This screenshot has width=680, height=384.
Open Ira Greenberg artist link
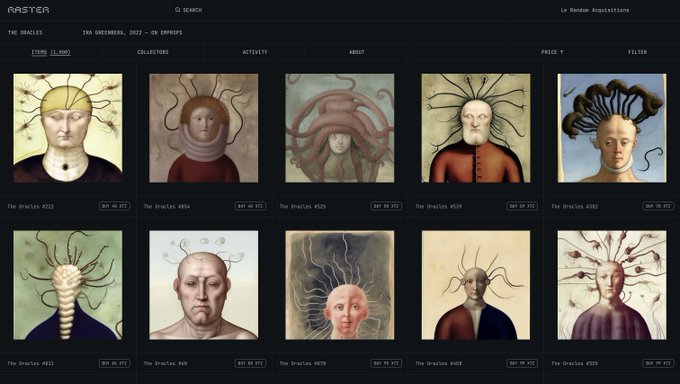coord(132,33)
